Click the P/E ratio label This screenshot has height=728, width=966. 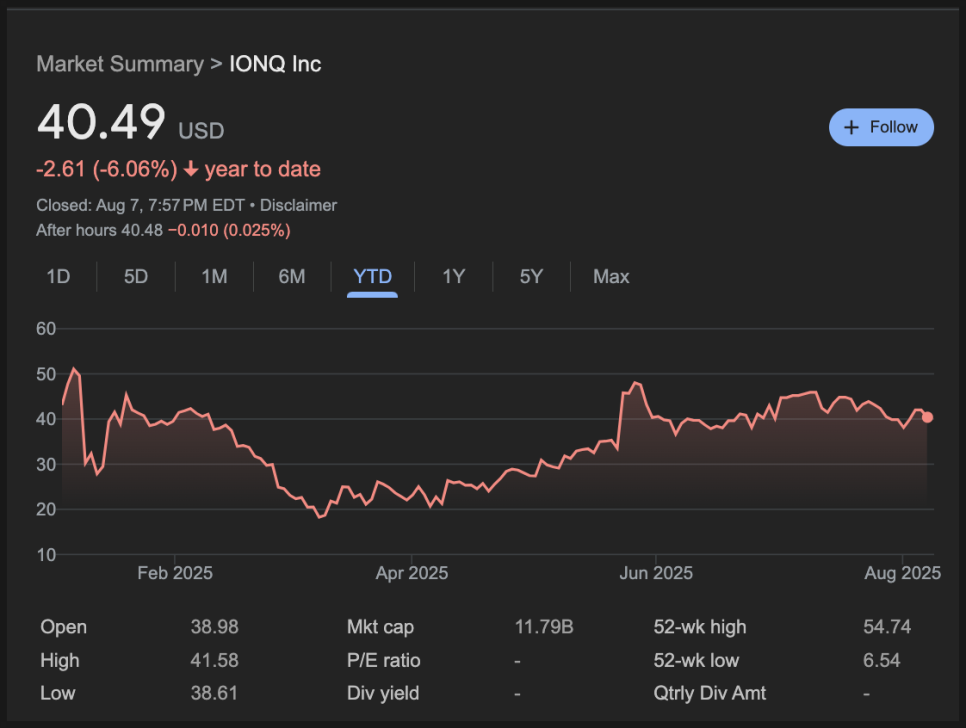[384, 660]
